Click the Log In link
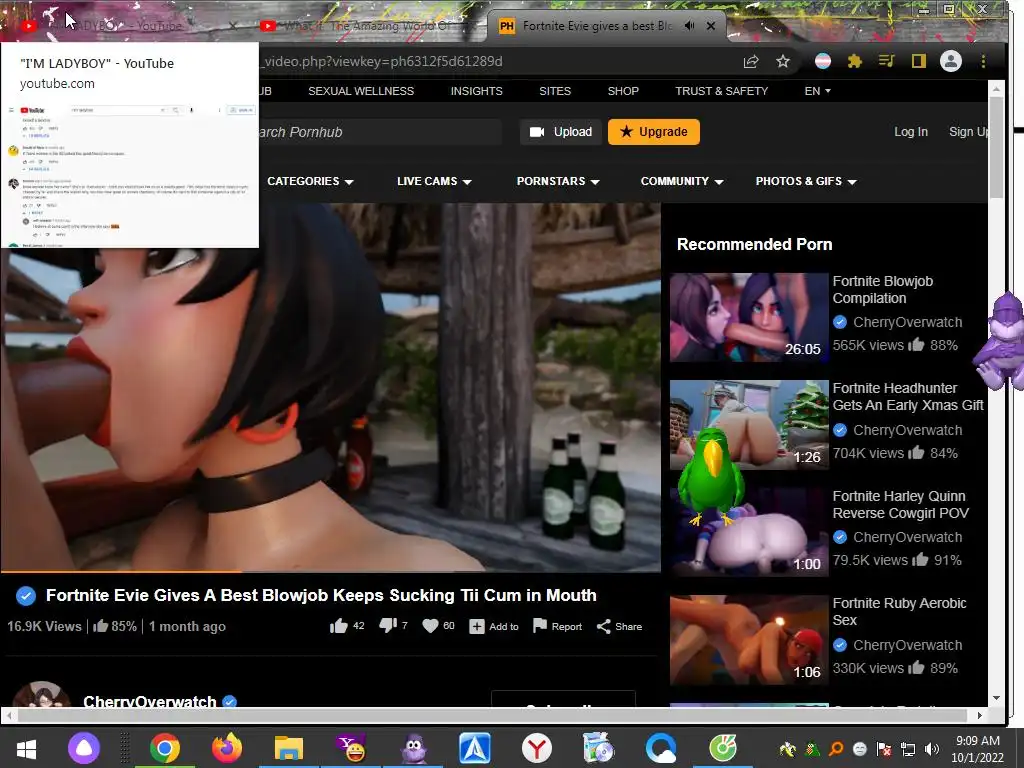 click(911, 132)
